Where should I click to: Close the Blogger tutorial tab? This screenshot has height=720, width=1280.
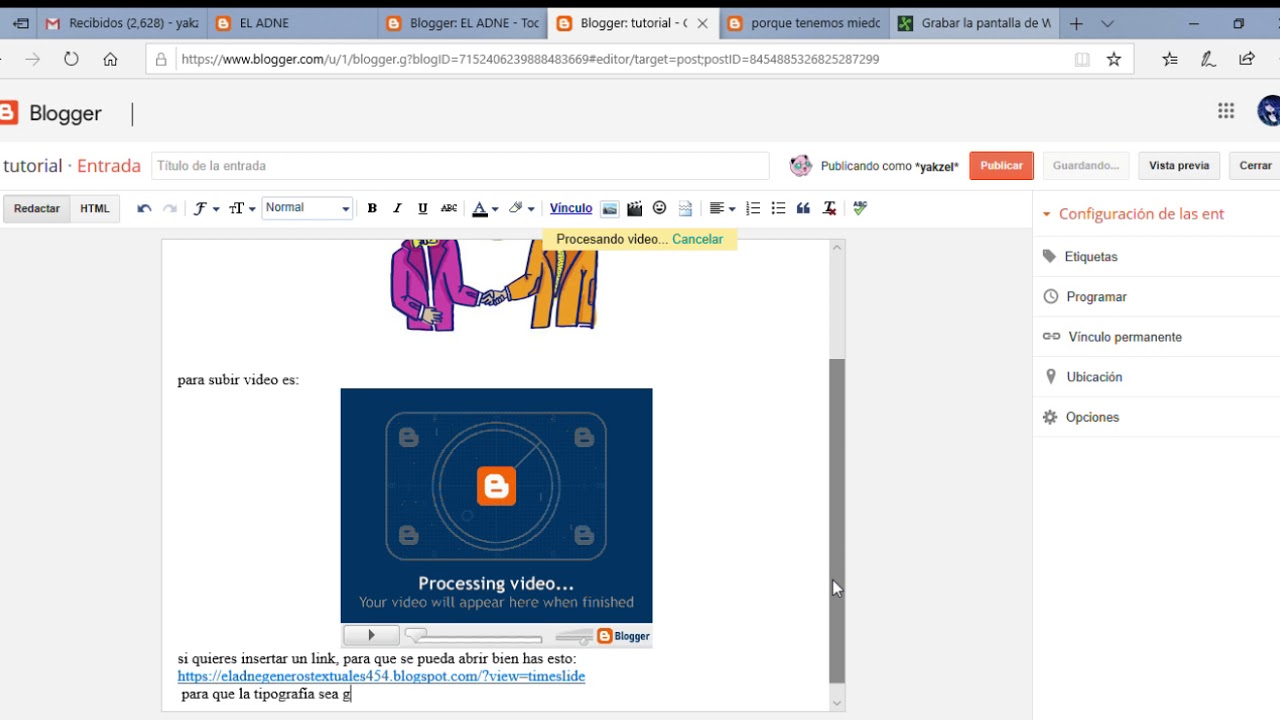point(703,23)
